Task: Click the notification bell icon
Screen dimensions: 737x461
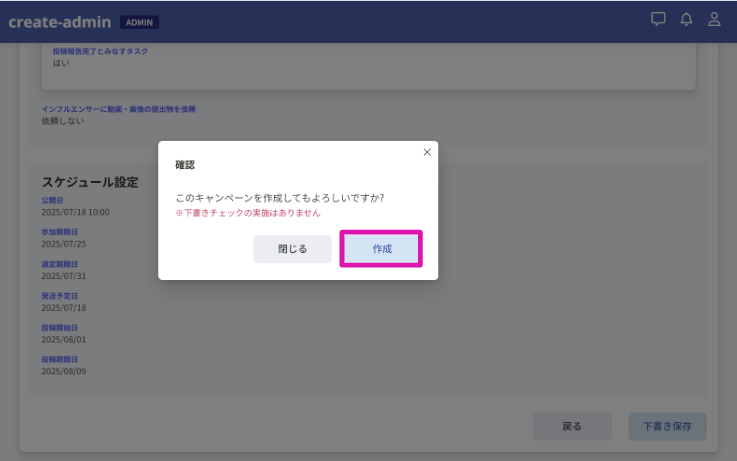Action: (686, 19)
